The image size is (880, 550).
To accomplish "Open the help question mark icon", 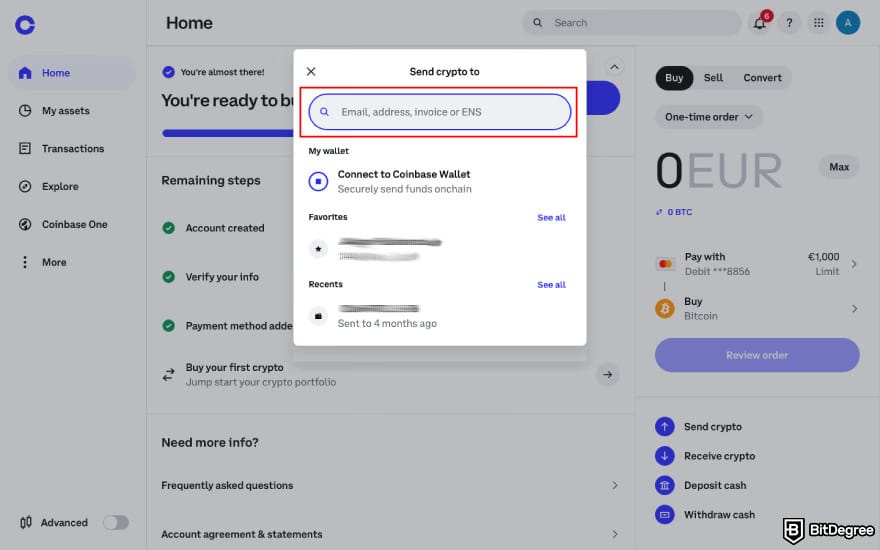I will tap(789, 23).
